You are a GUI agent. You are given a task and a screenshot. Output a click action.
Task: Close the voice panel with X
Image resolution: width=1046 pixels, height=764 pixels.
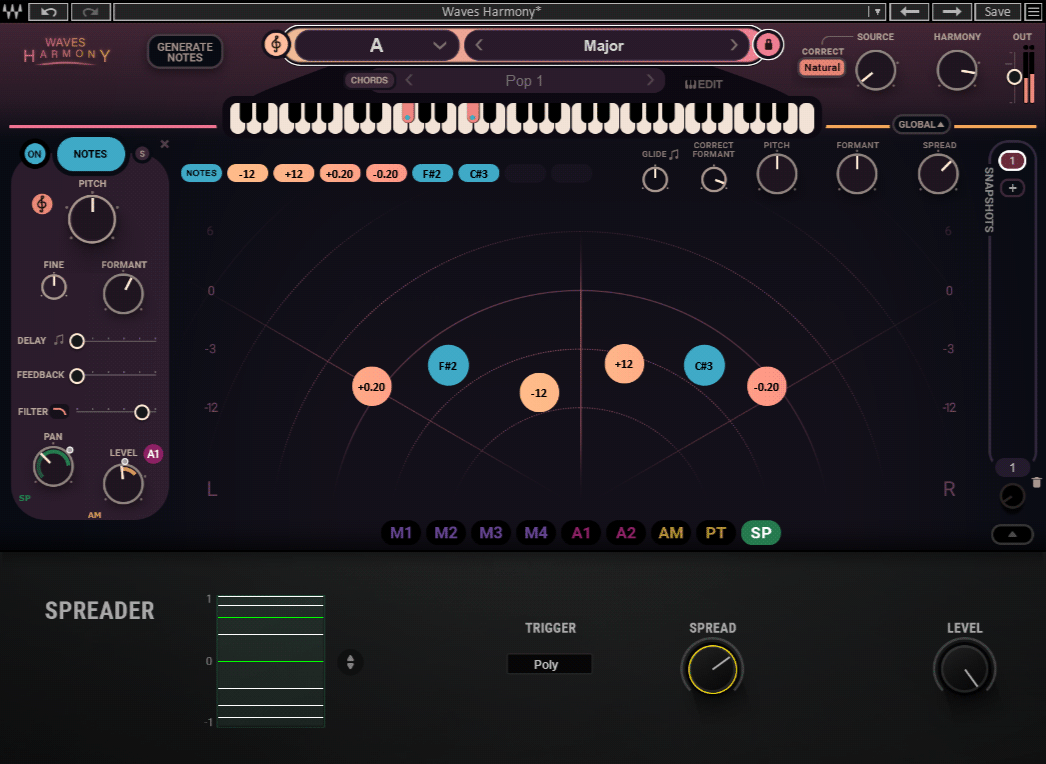(165, 143)
